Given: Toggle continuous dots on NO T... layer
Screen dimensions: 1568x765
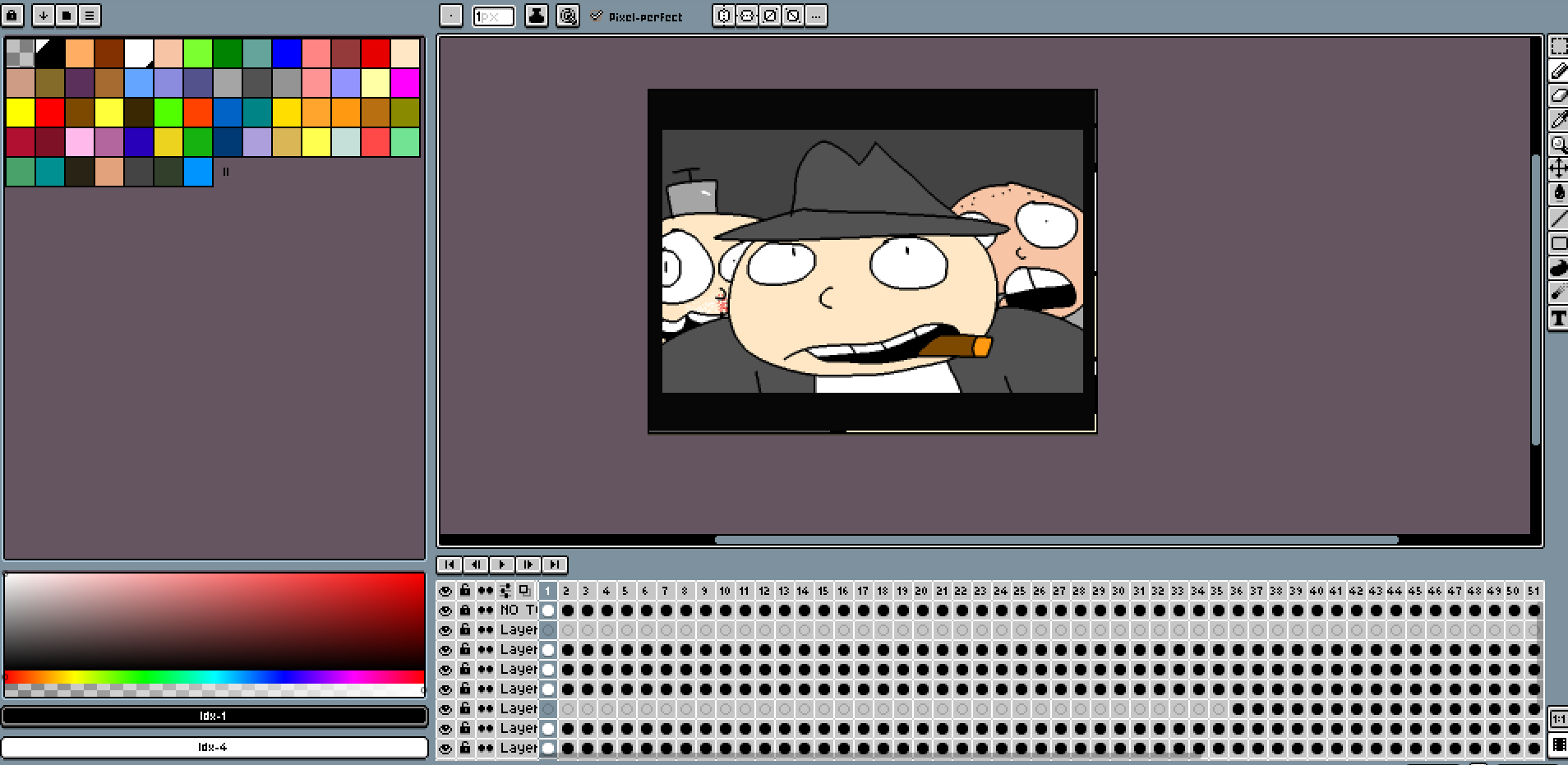Looking at the screenshot, I should [x=485, y=611].
